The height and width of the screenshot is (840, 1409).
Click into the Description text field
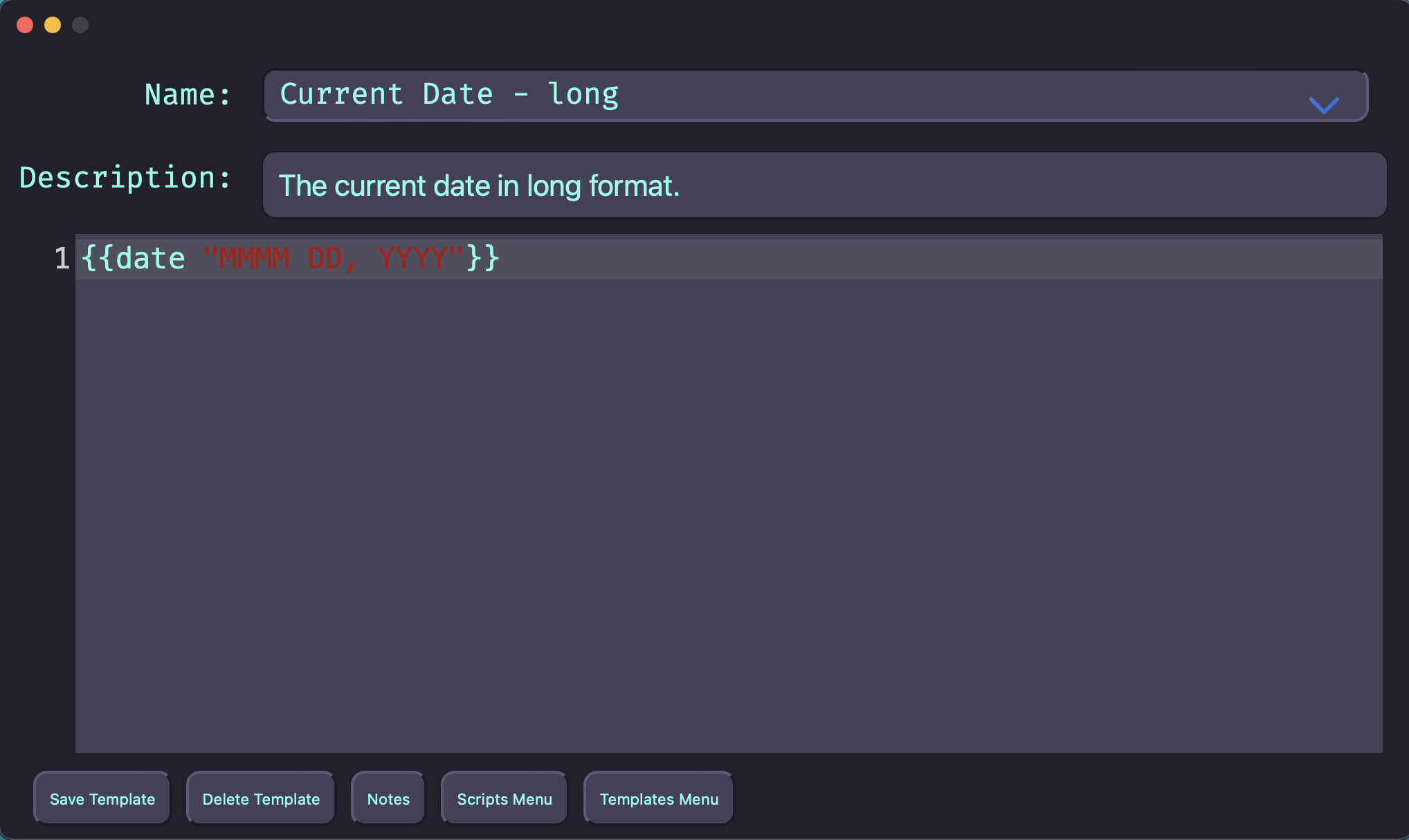(x=824, y=185)
